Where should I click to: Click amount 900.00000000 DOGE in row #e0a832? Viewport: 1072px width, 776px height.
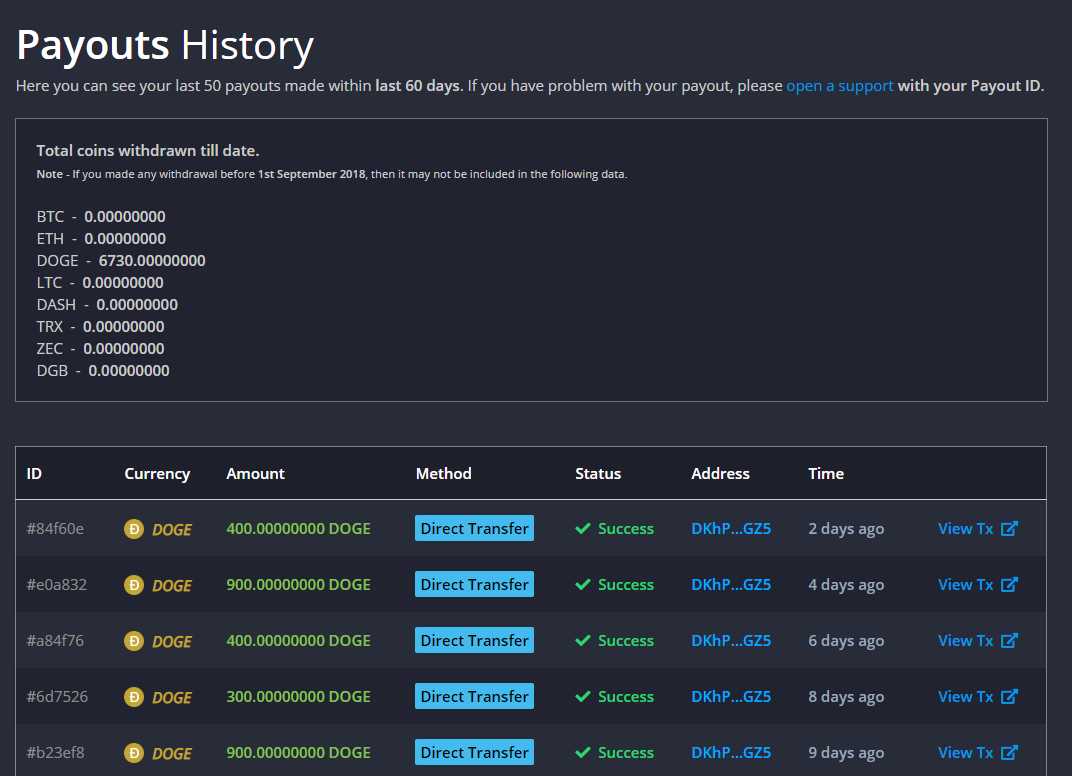tap(299, 585)
